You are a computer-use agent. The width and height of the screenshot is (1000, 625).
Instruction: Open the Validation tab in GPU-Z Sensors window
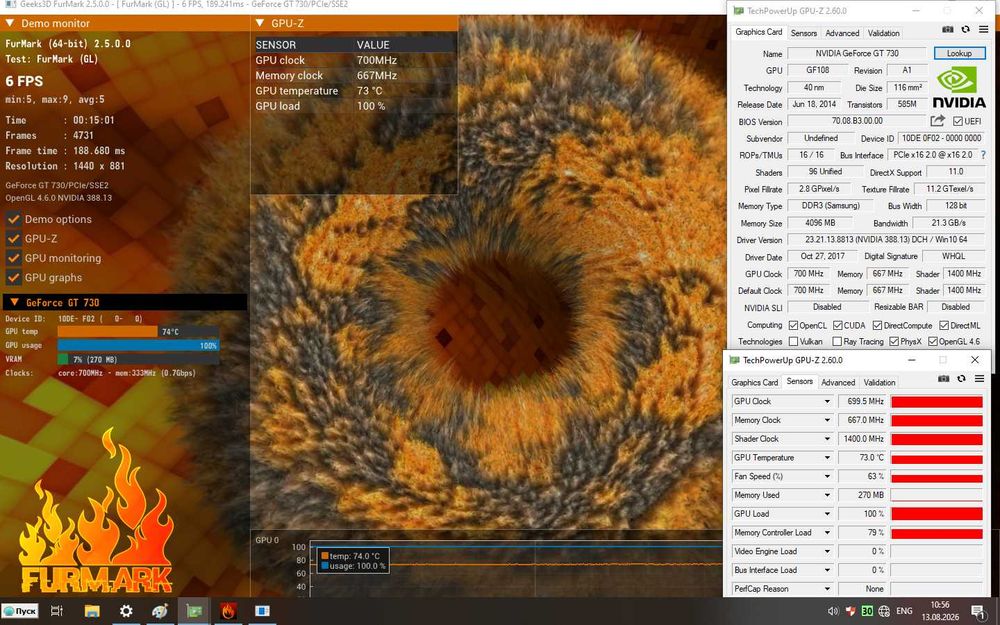click(879, 383)
